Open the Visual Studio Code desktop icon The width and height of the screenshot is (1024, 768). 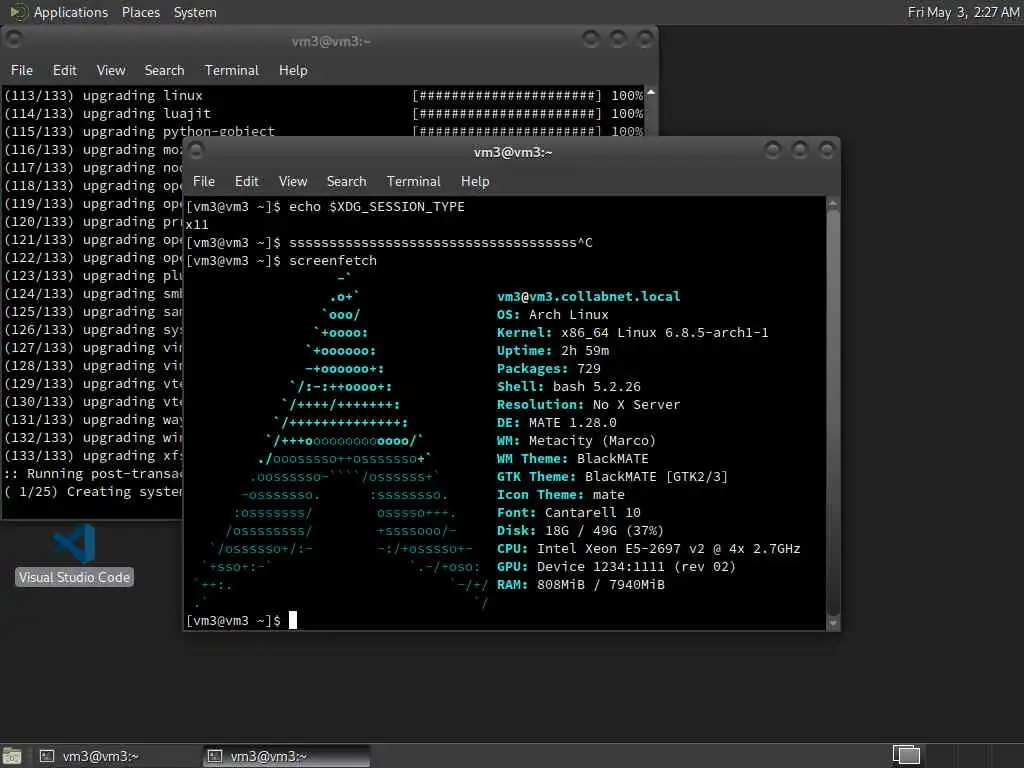[74, 554]
